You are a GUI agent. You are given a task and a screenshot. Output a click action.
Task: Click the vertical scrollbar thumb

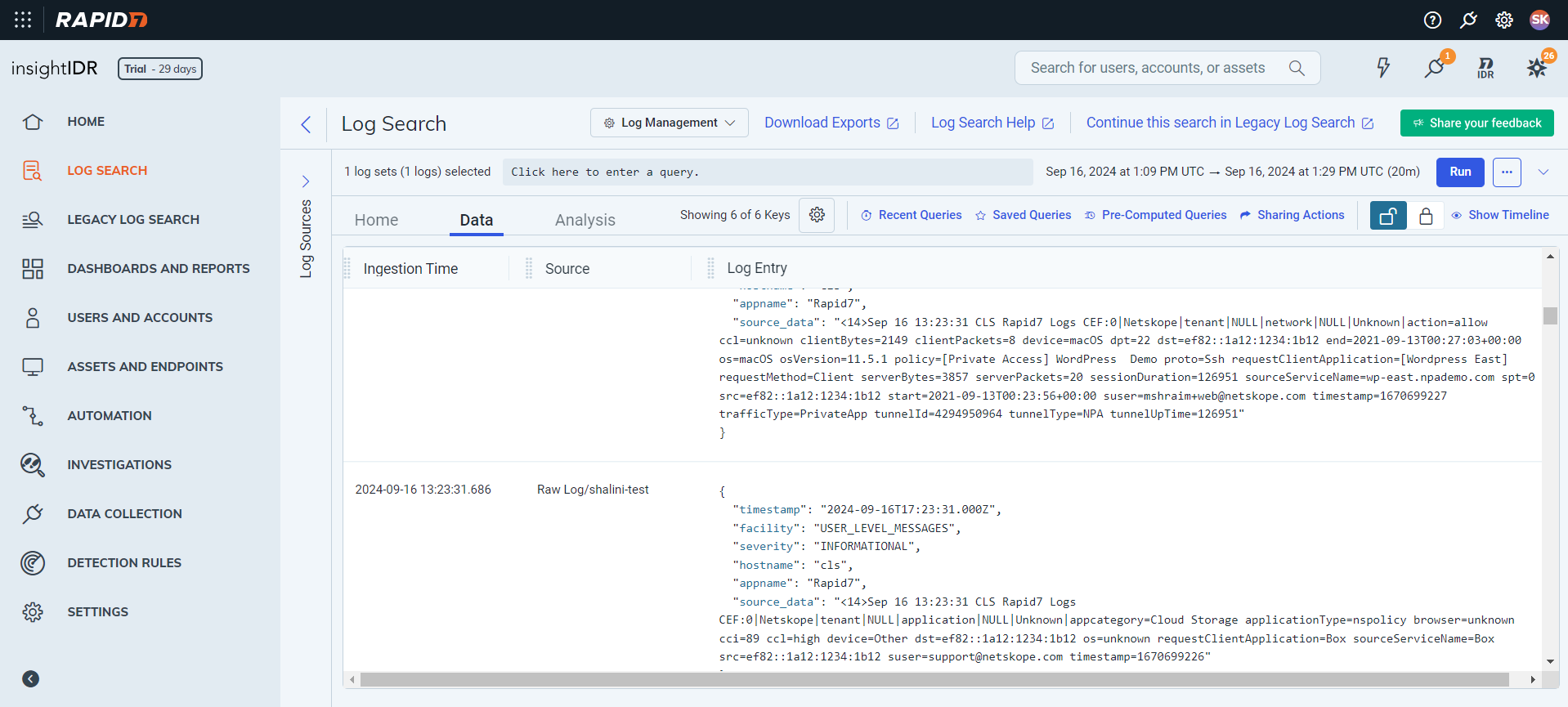(x=1550, y=315)
